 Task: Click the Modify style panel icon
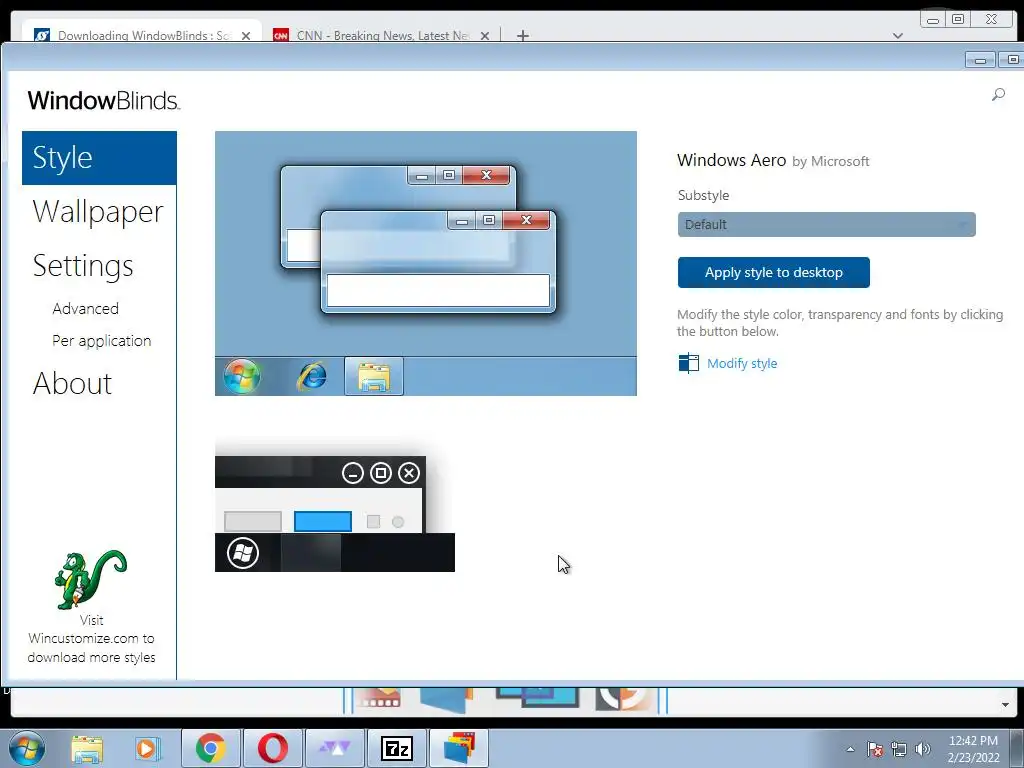pyautogui.click(x=688, y=363)
